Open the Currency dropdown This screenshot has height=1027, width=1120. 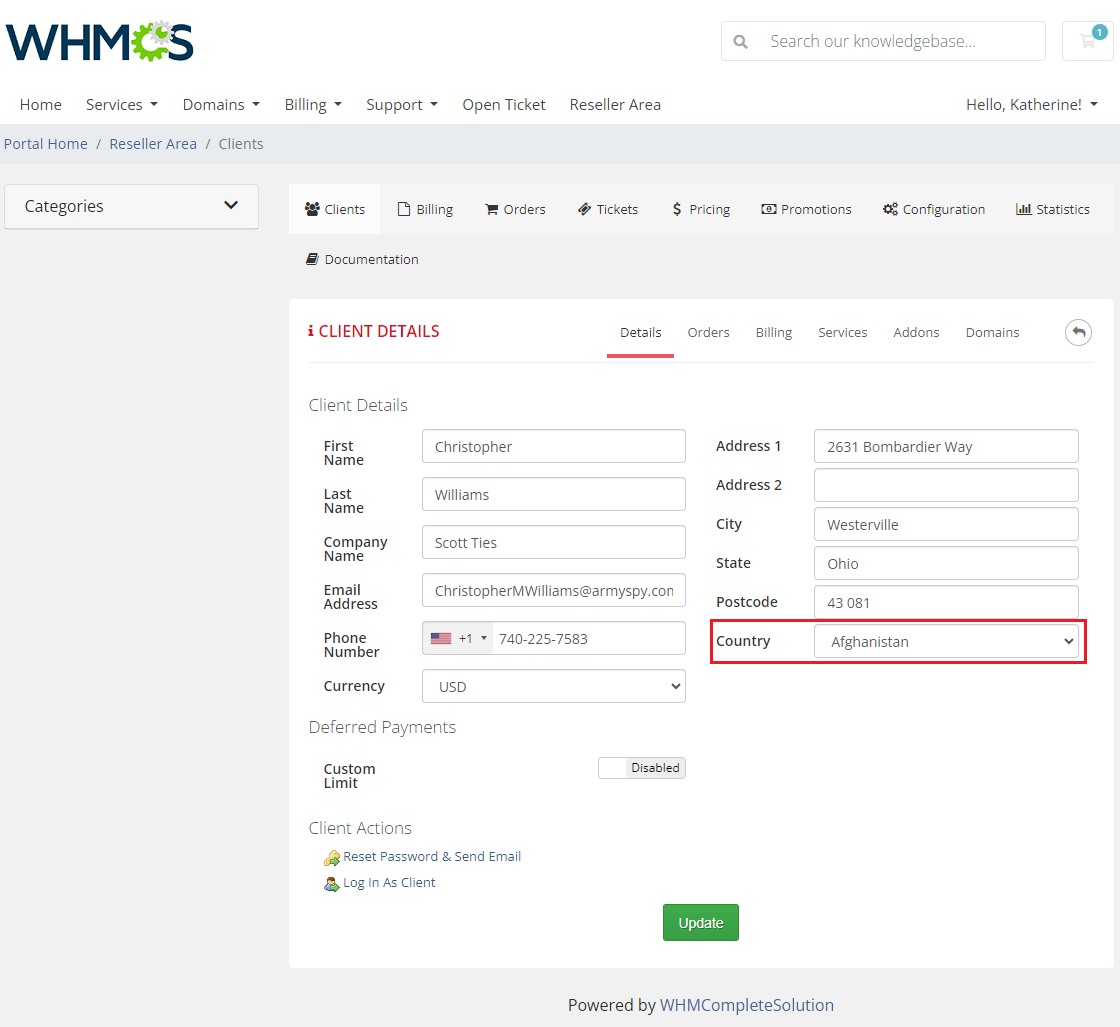click(x=554, y=686)
